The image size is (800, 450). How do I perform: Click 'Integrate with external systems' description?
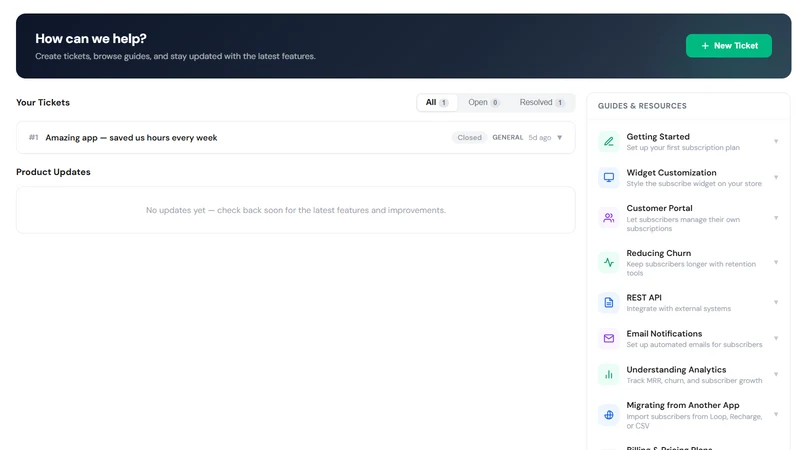click(679, 309)
